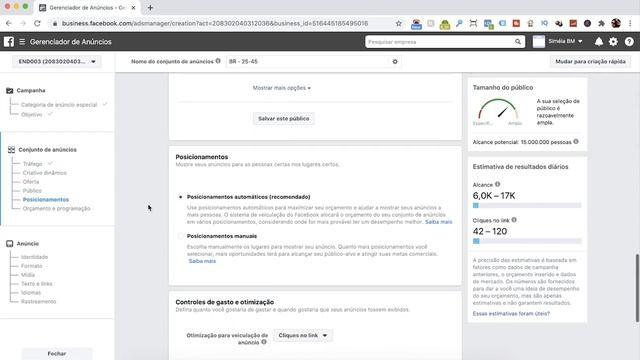Go to the Formato step
Screen dimensions: 640x360
point(31,266)
